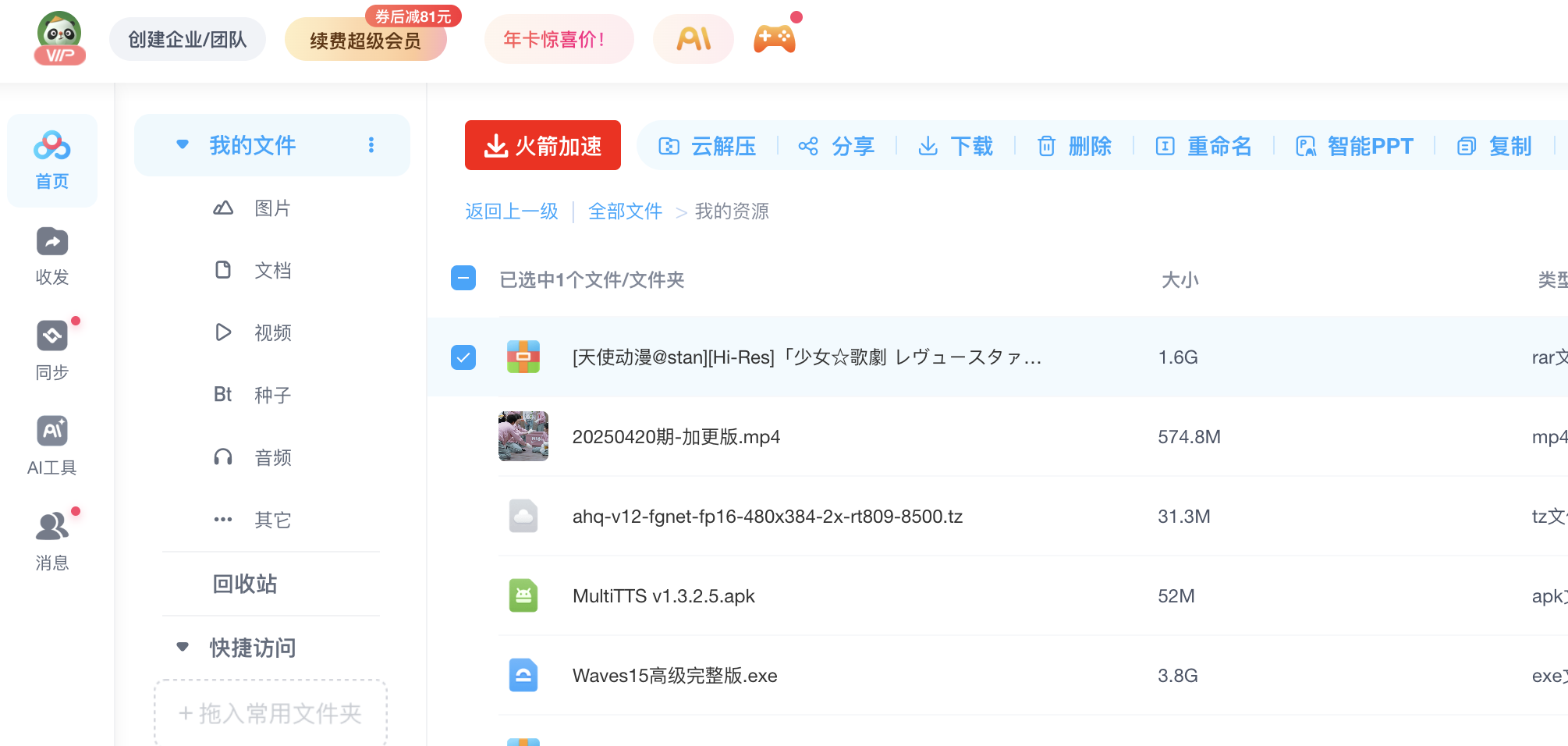Click the game controller icon in header
Screen dimensions: 1568x746
pos(774,39)
